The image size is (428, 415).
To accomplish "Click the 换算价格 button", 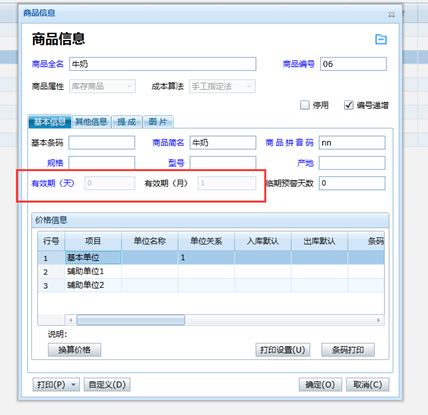I will (x=74, y=350).
